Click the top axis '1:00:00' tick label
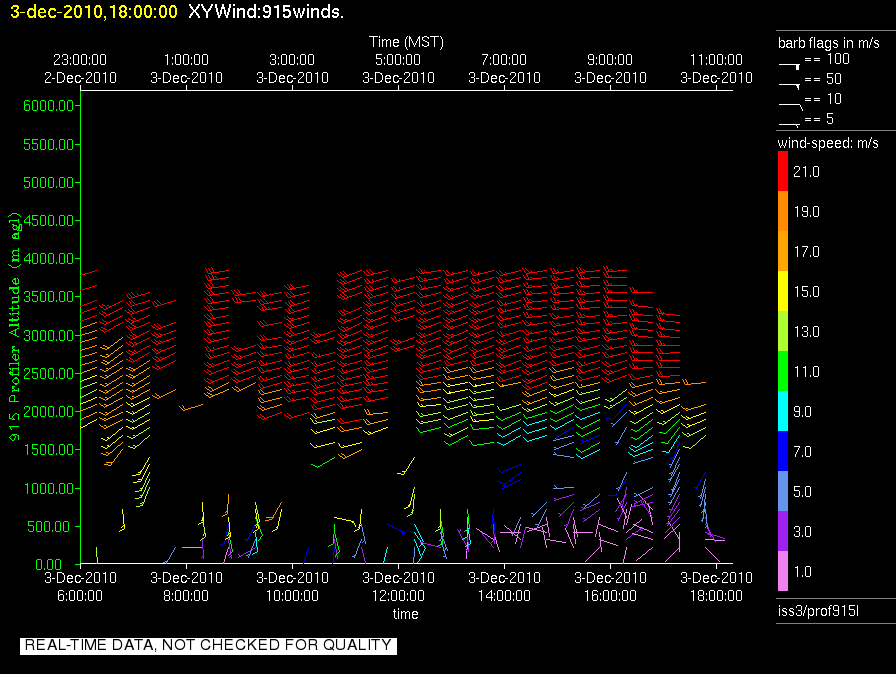Viewport: 896px width, 674px height. pyautogui.click(x=186, y=60)
